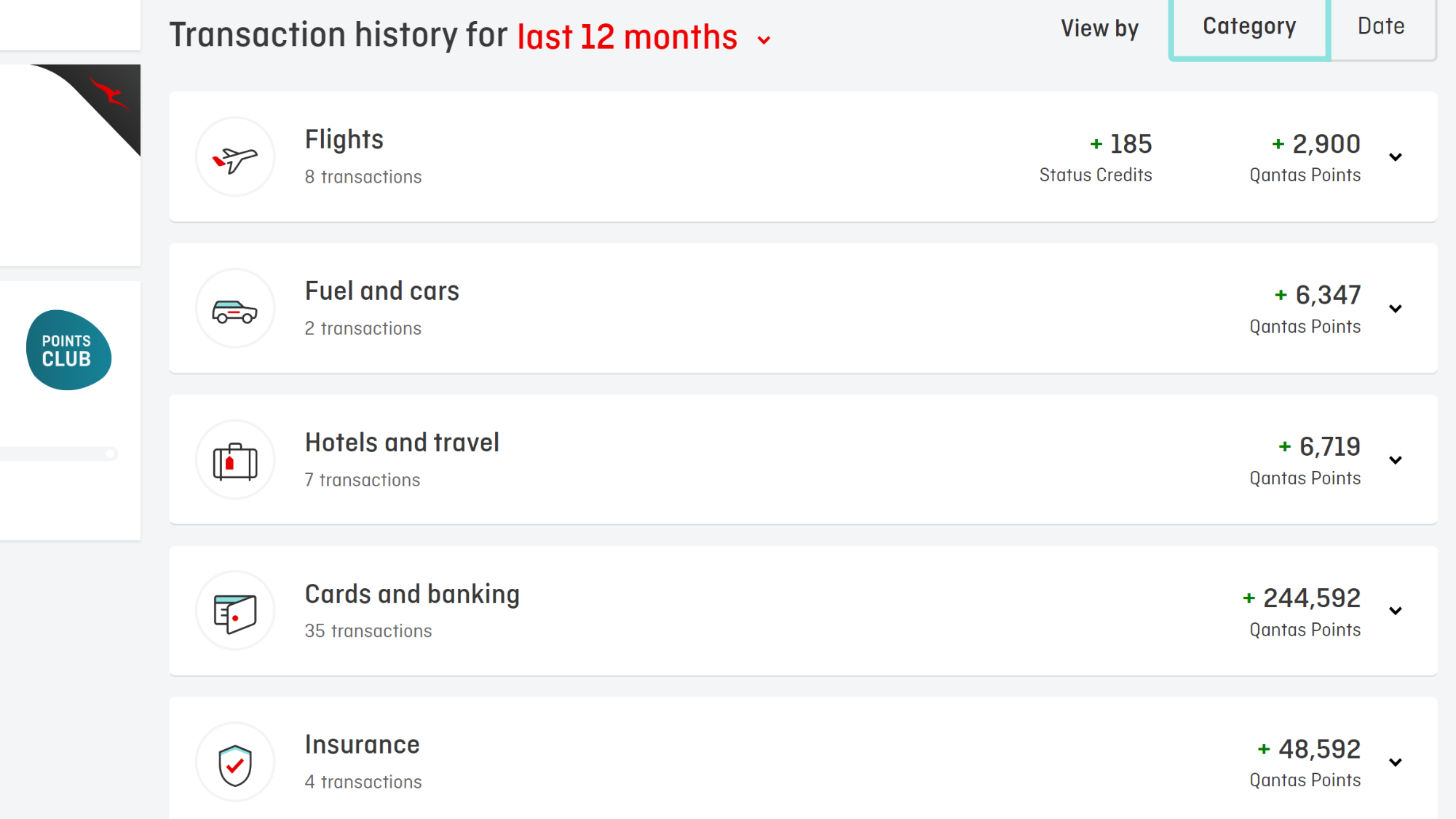Open the Points Club badge
Screen dimensions: 1456x819
click(68, 350)
